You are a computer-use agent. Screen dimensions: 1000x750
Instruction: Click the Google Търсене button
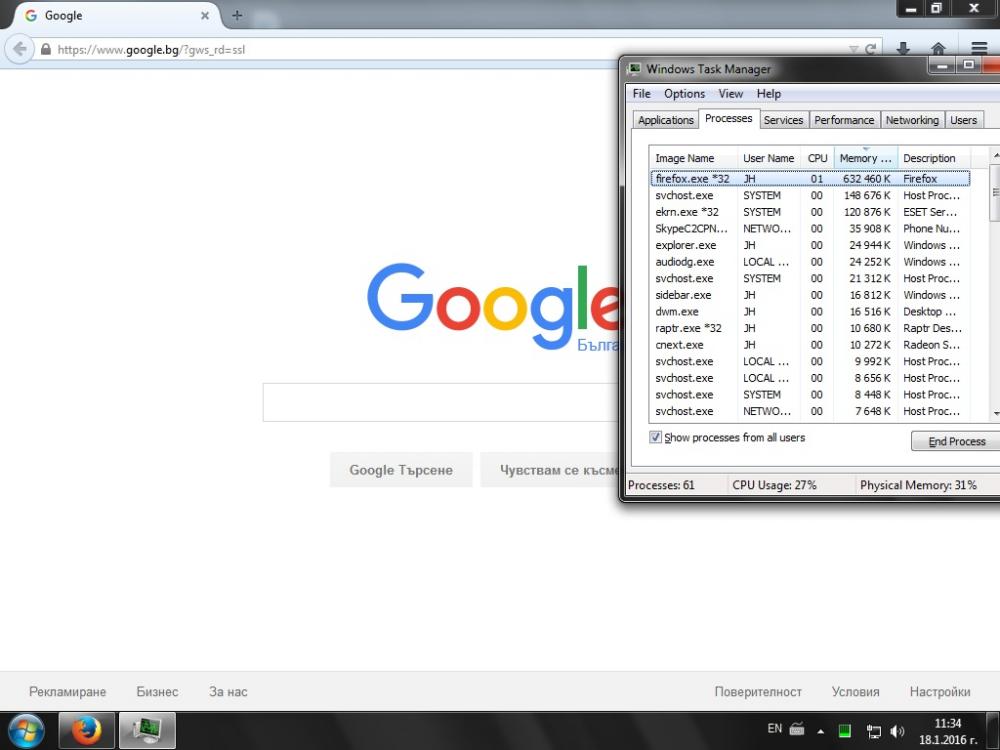[401, 470]
